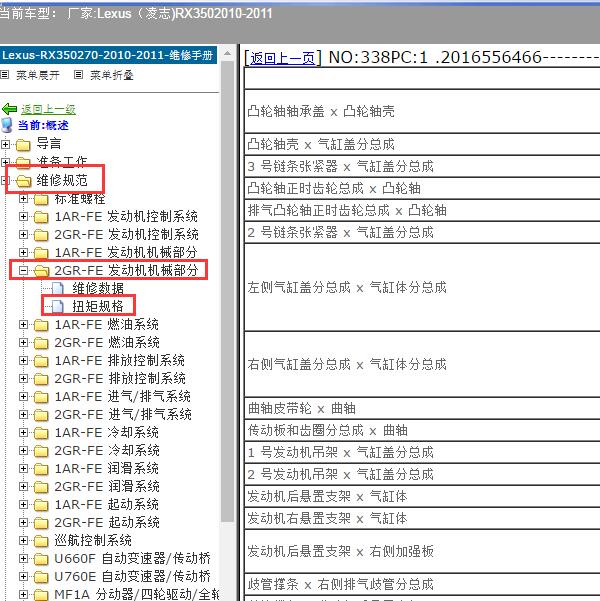Expand U760E 自动变速器 node
600x601 pixels.
(23, 576)
